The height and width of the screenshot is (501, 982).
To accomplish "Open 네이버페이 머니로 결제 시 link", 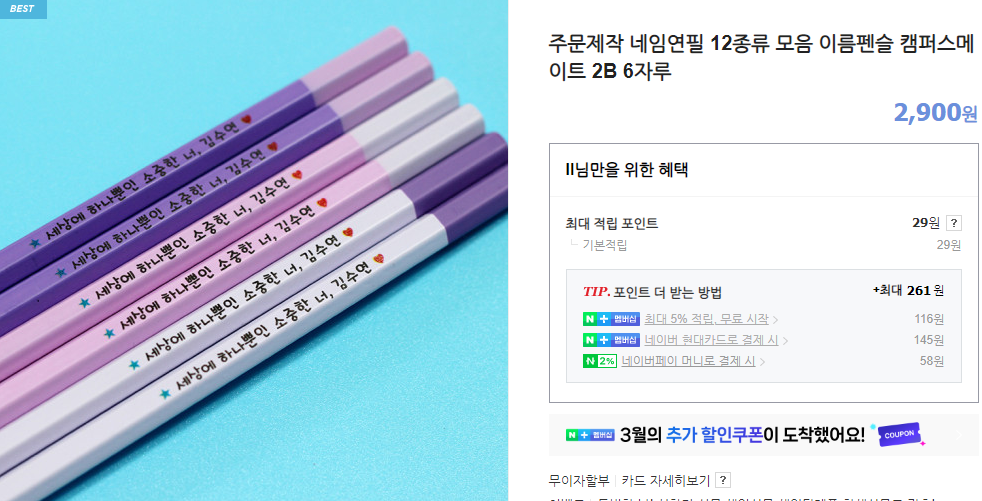I will point(688,361).
